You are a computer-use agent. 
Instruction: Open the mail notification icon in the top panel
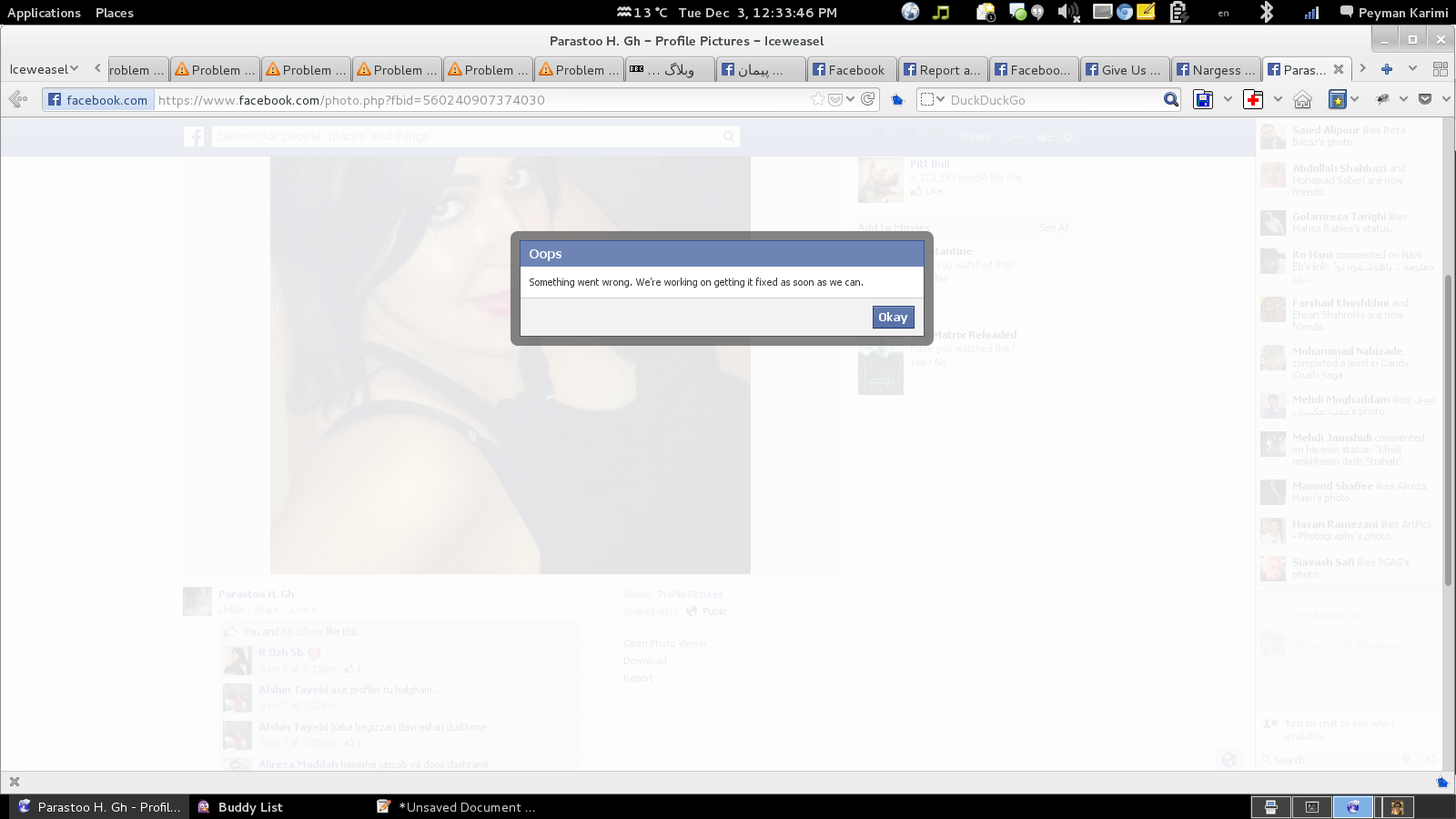click(x=986, y=12)
